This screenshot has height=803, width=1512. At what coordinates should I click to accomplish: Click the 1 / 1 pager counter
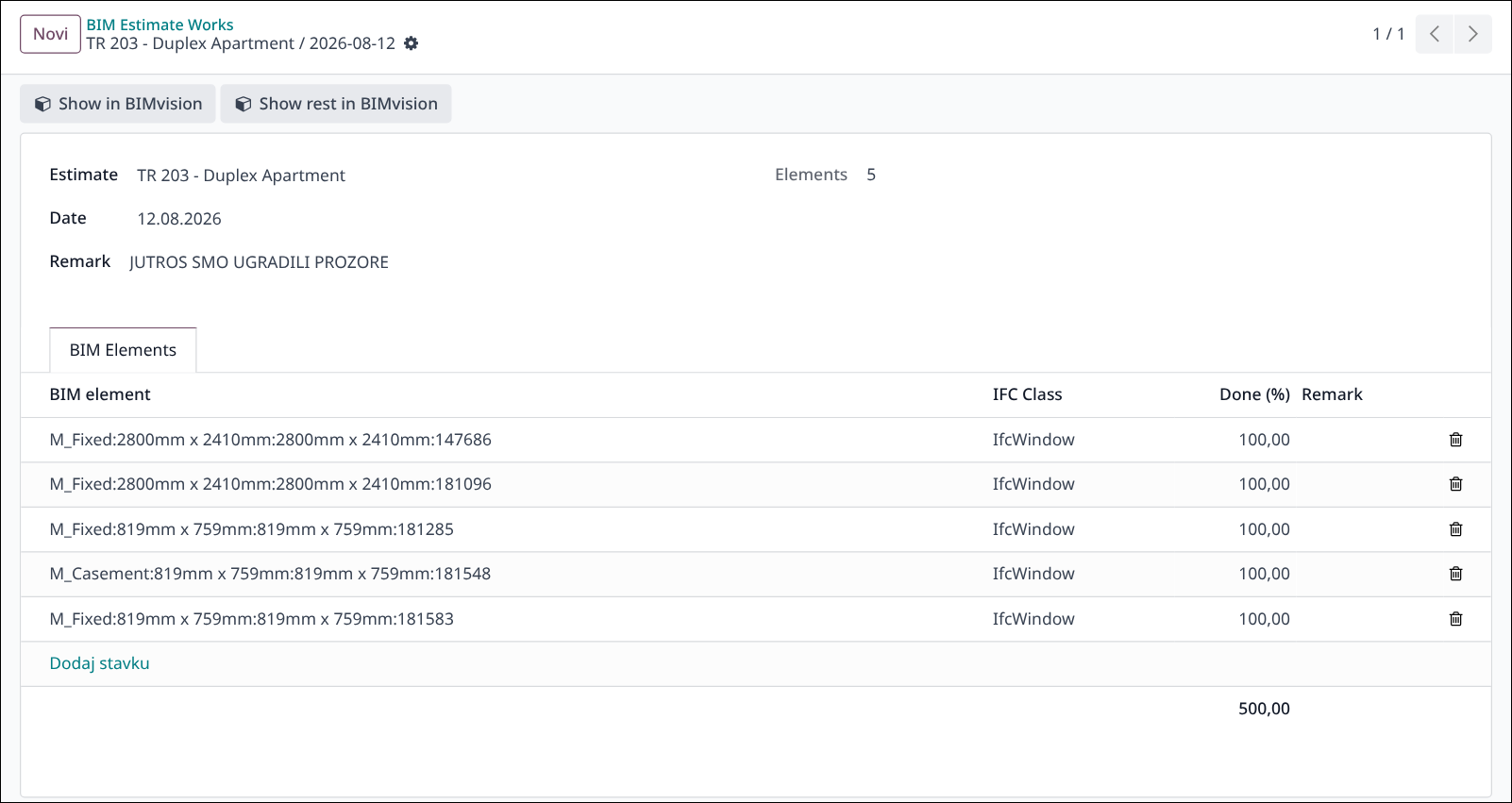[1388, 34]
